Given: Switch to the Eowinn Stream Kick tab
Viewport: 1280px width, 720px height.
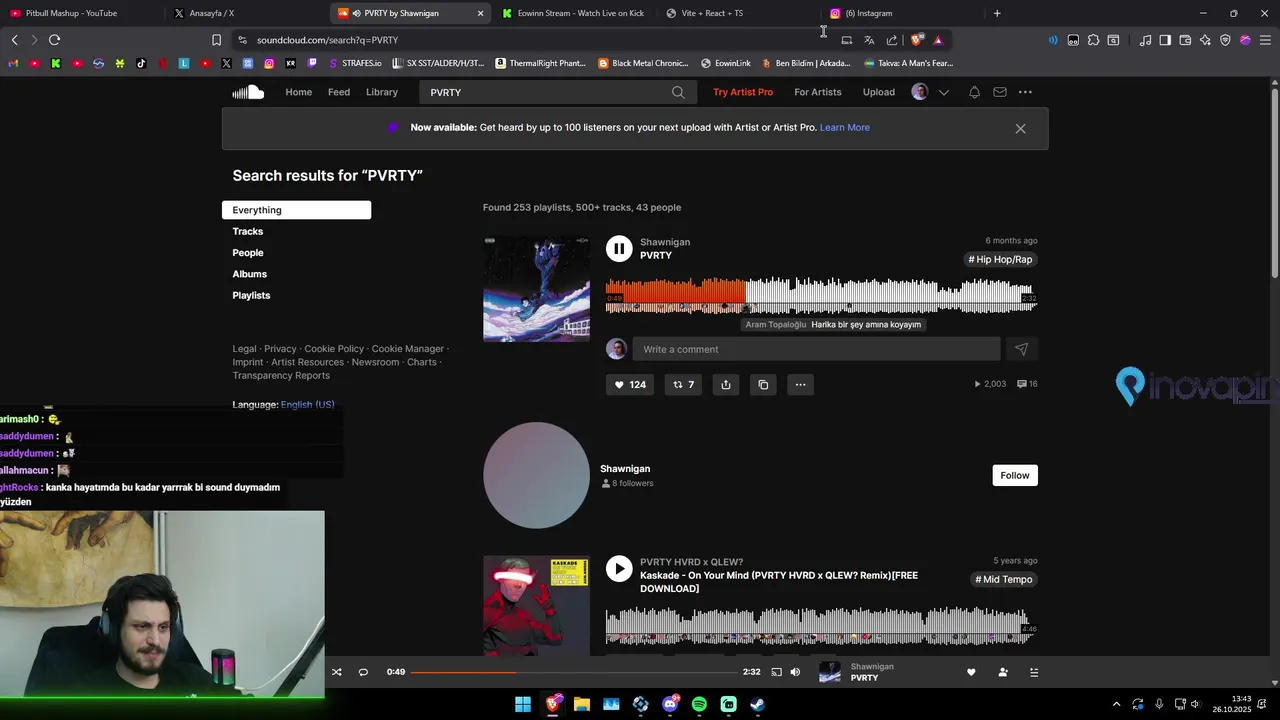Looking at the screenshot, I should (575, 13).
